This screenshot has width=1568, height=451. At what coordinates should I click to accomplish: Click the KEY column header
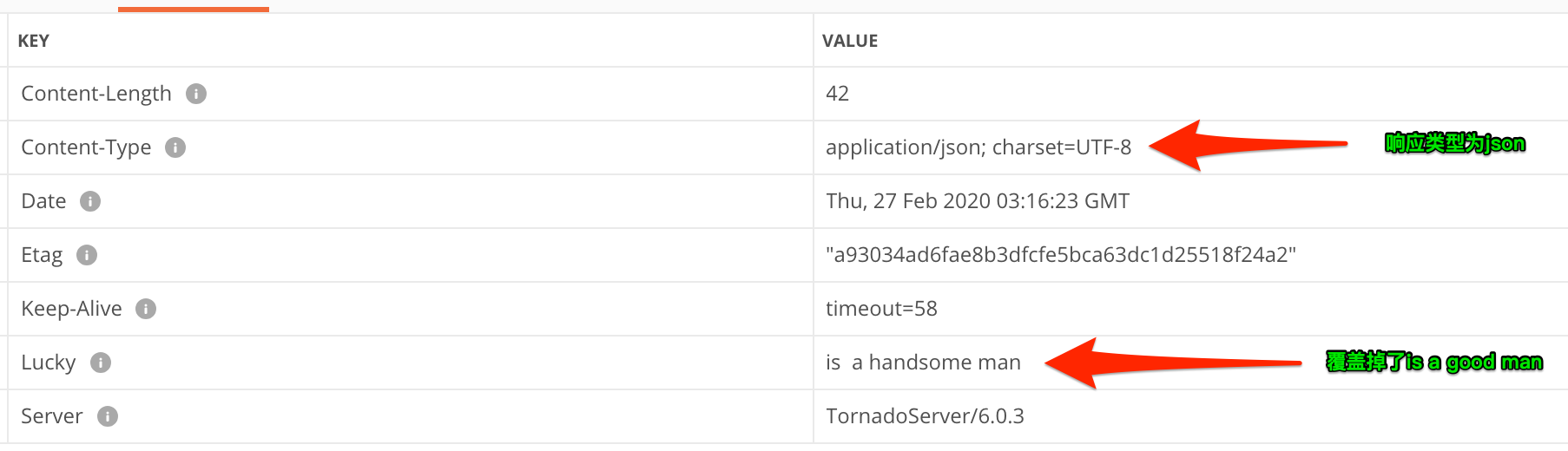tap(34, 41)
